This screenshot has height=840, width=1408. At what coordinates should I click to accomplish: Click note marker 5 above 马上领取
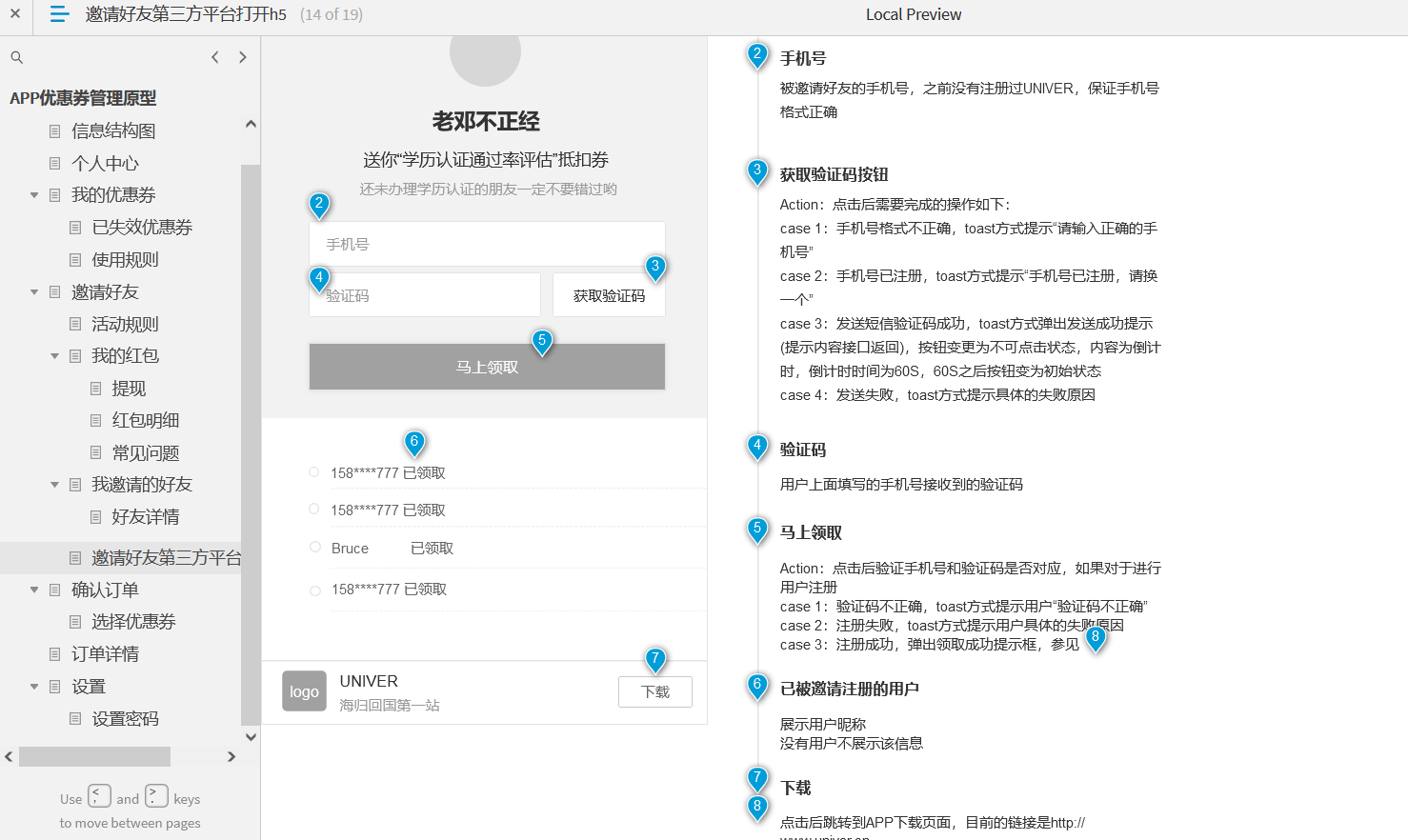[x=542, y=342]
